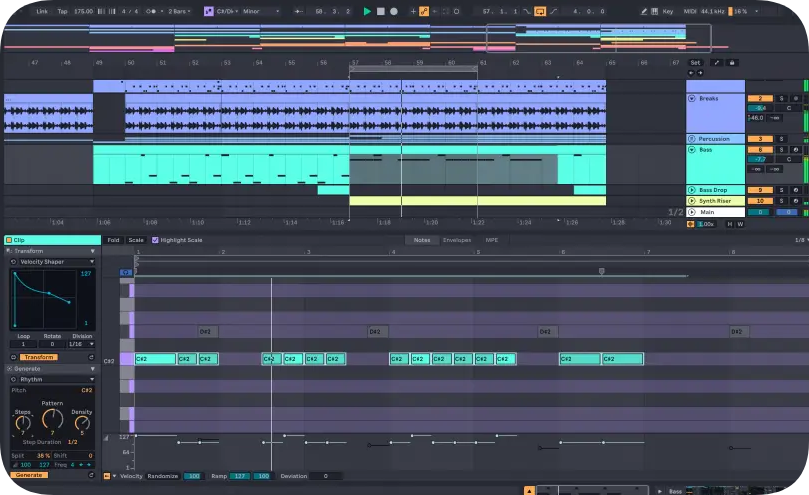Image resolution: width=809 pixels, height=495 pixels.
Task: Toggle the Link sync button
Action: click(x=42, y=11)
